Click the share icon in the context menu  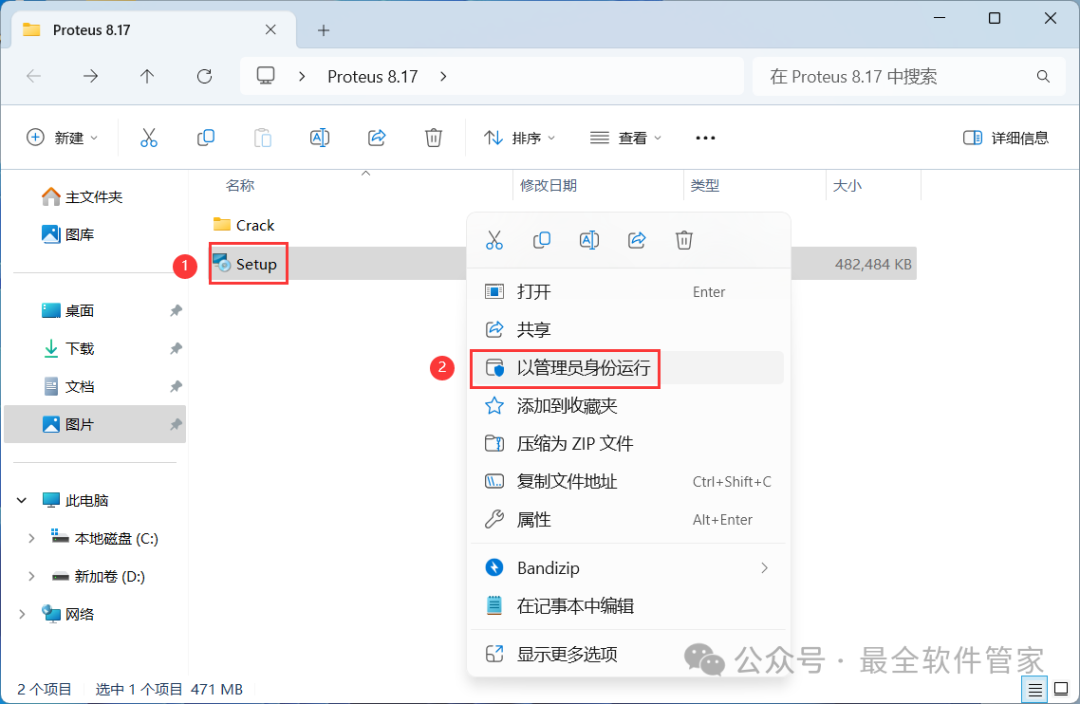[x=637, y=240]
